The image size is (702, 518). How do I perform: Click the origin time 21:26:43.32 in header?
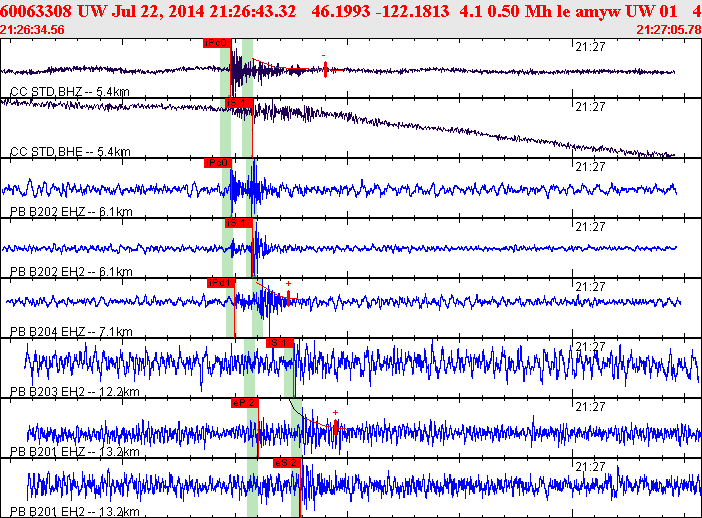click(253, 11)
